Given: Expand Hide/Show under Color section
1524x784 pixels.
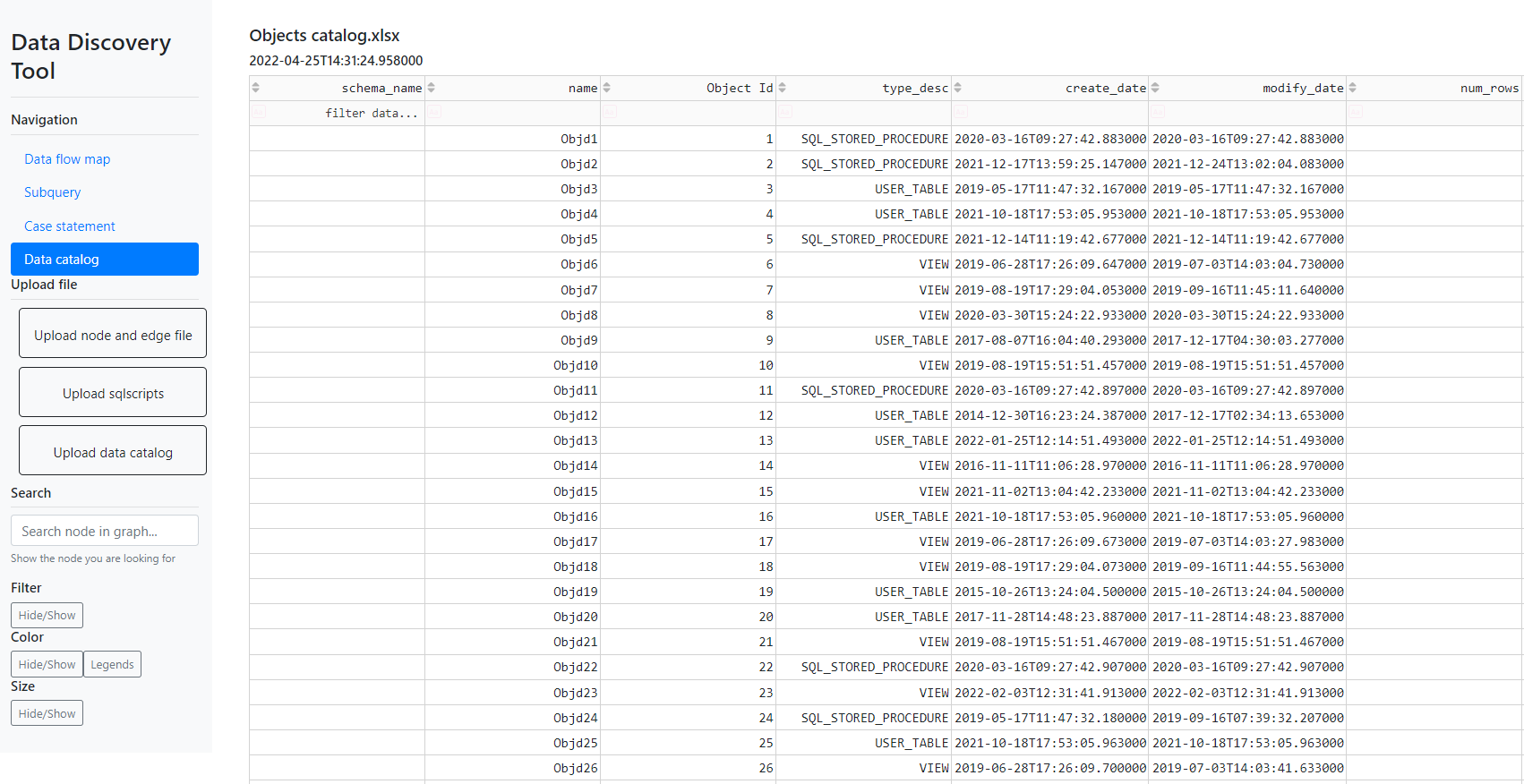Looking at the screenshot, I should 47,665.
